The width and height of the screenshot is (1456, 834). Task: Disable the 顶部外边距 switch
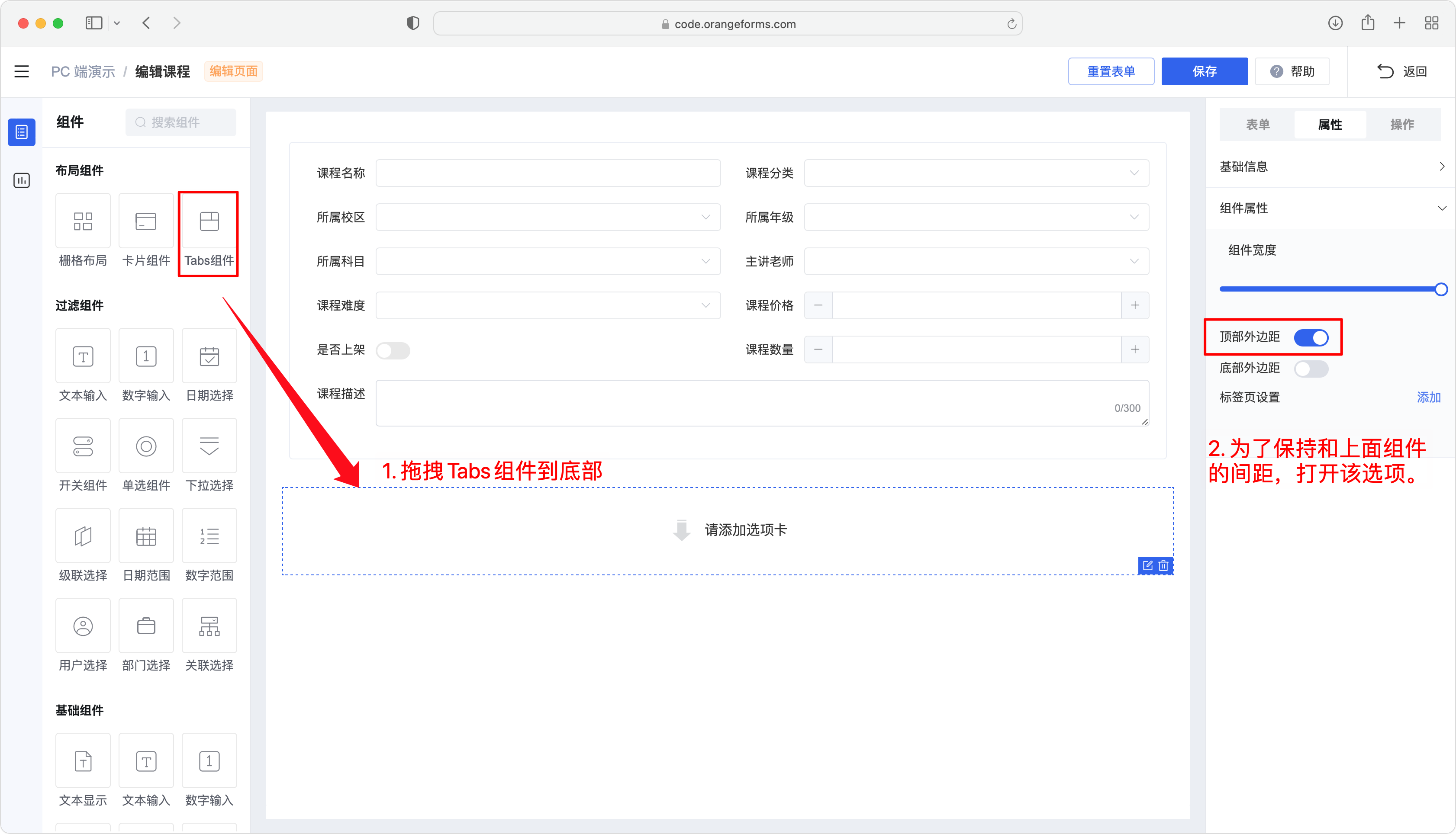[1311, 337]
